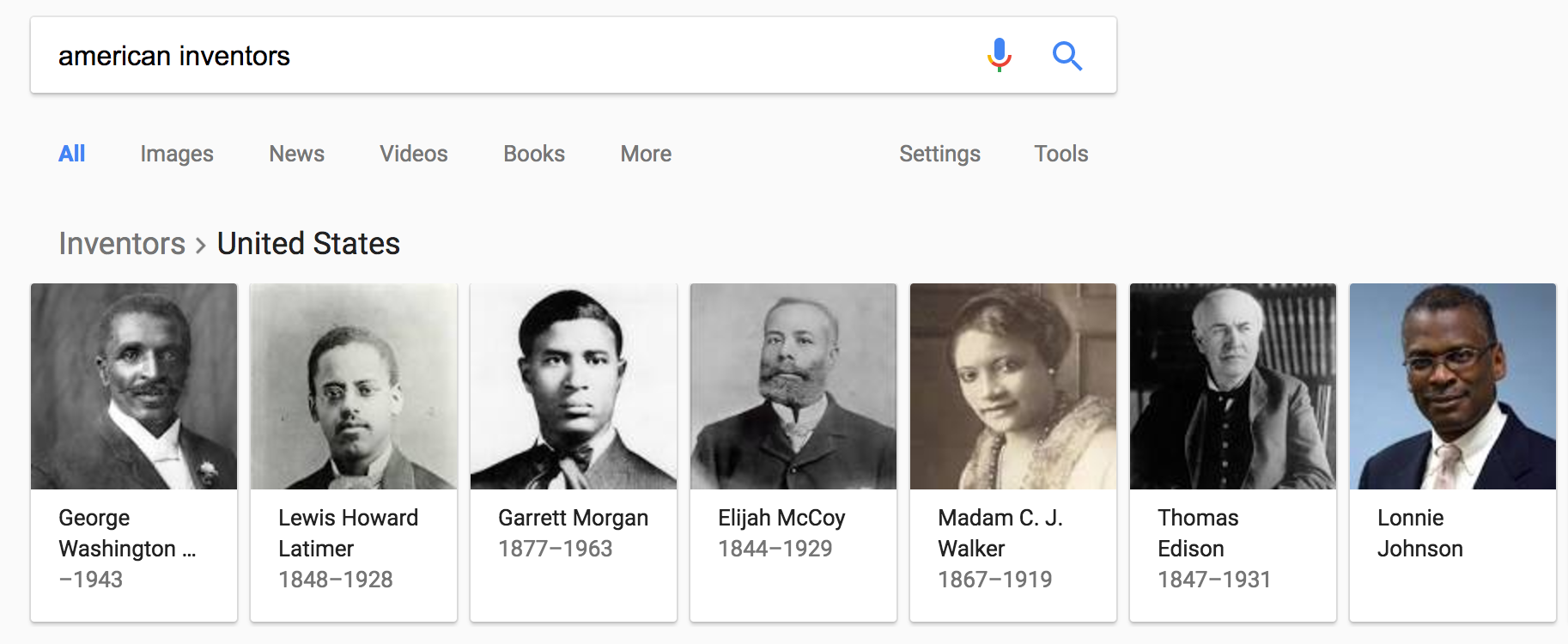The height and width of the screenshot is (644, 1568).
Task: Go to the Videos tab
Action: [414, 154]
